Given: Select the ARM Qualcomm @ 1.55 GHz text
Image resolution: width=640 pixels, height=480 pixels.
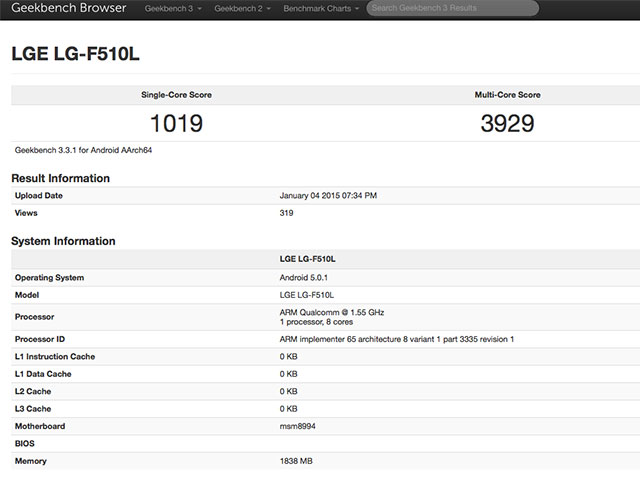Looking at the screenshot, I should (332, 313).
